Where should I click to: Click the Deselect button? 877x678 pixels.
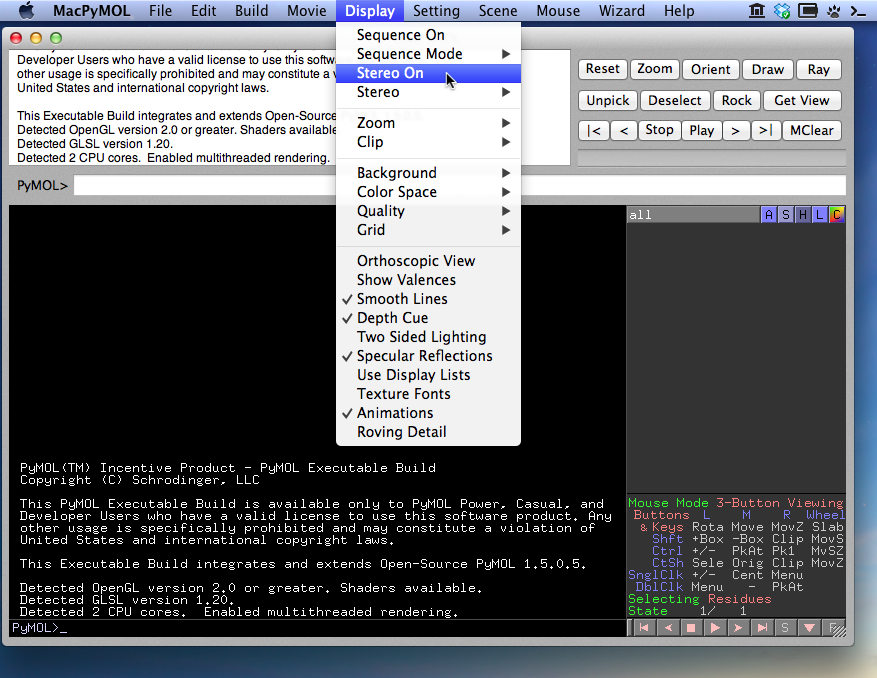coord(675,100)
